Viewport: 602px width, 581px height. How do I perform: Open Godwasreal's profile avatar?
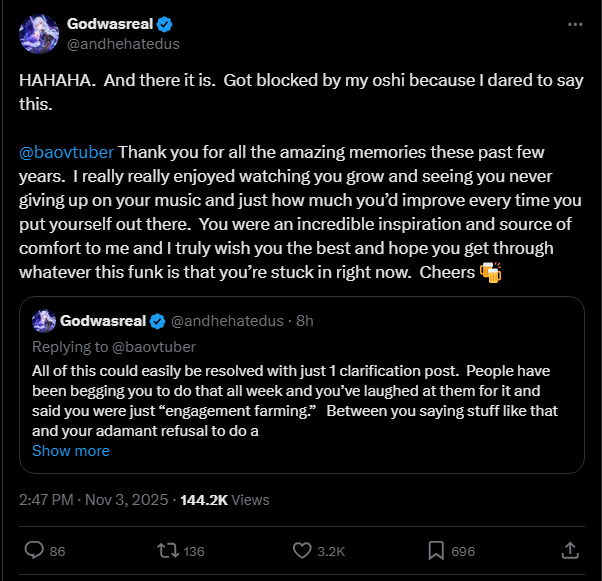coord(38,35)
